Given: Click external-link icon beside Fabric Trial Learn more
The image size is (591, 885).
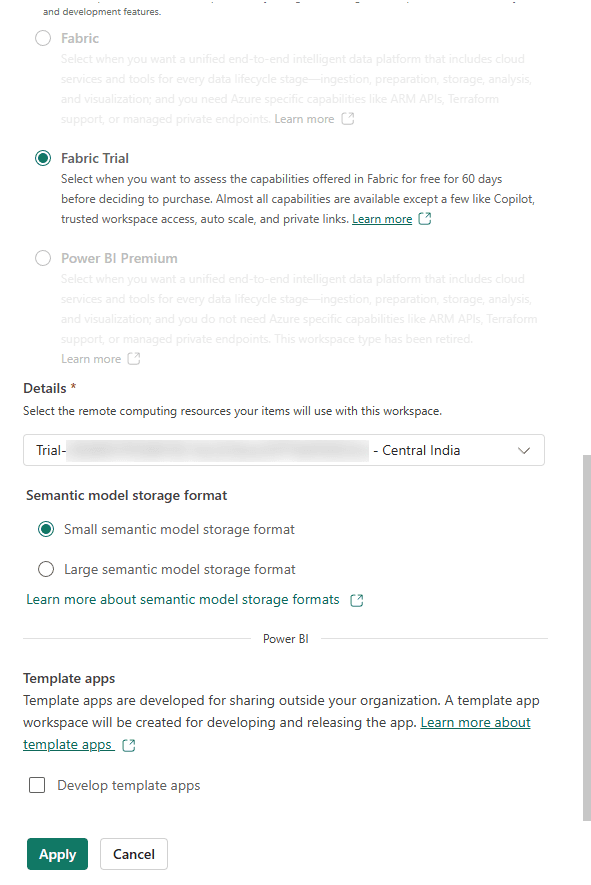Looking at the screenshot, I should [425, 218].
